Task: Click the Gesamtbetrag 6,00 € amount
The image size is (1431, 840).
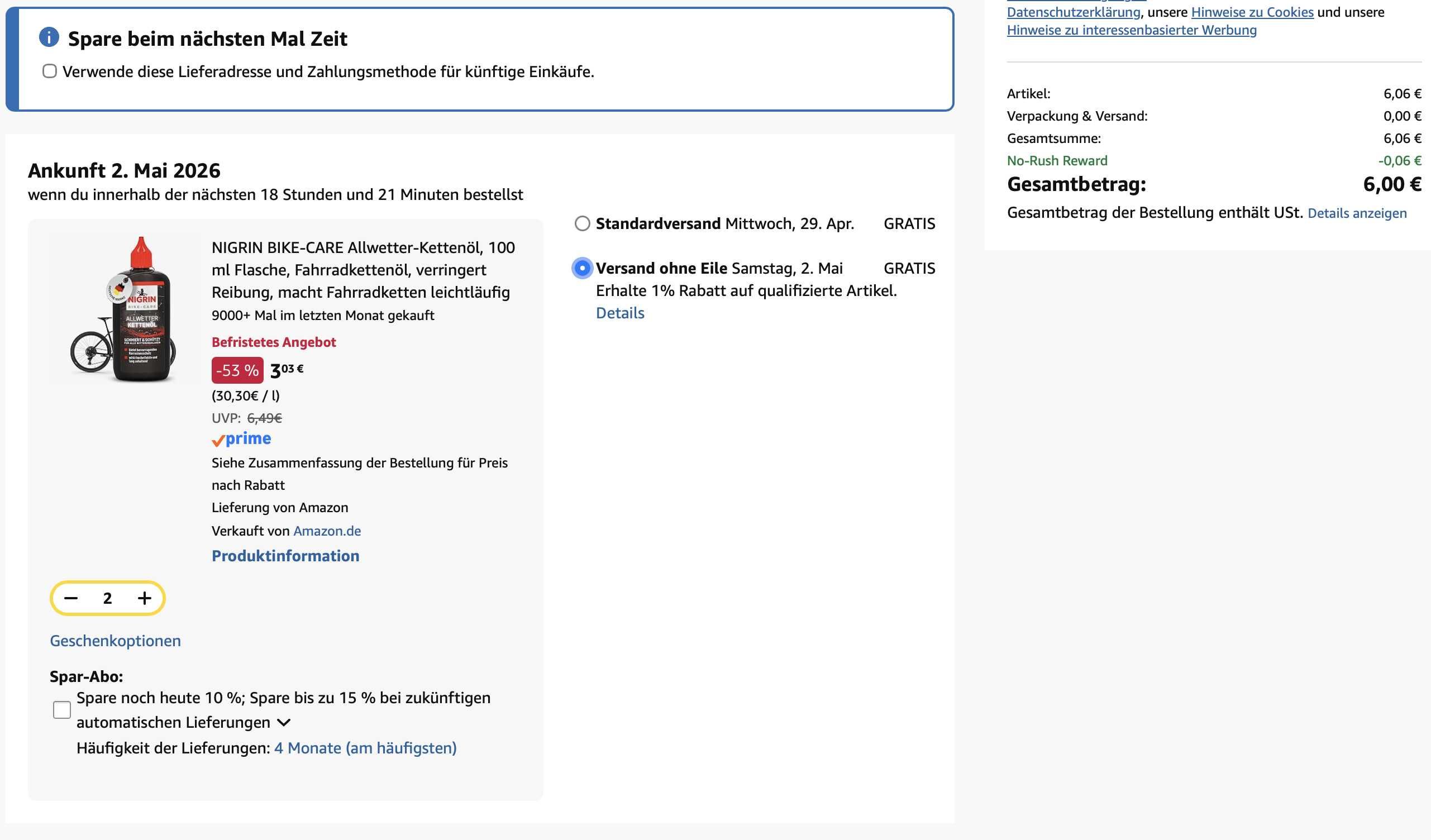Action: pyautogui.click(x=1392, y=184)
